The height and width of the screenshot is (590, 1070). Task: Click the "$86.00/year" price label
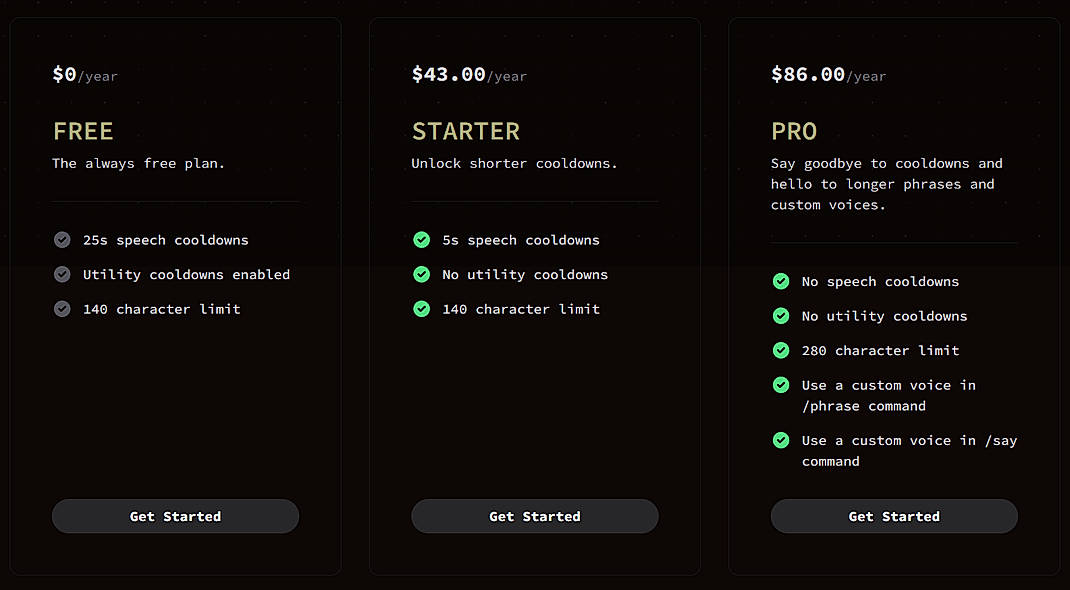[x=828, y=73]
